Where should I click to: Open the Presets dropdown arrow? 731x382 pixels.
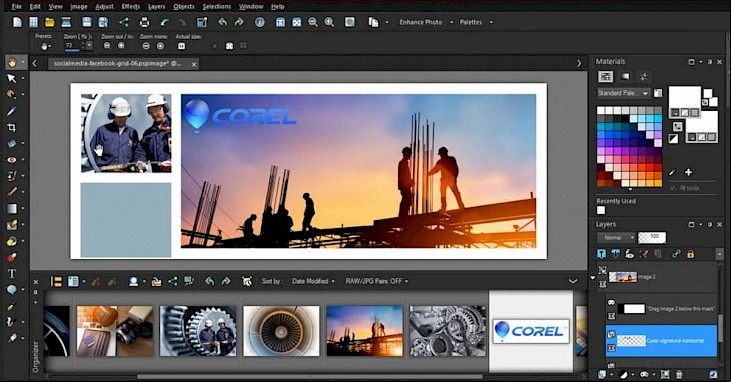pyautogui.click(x=50, y=46)
